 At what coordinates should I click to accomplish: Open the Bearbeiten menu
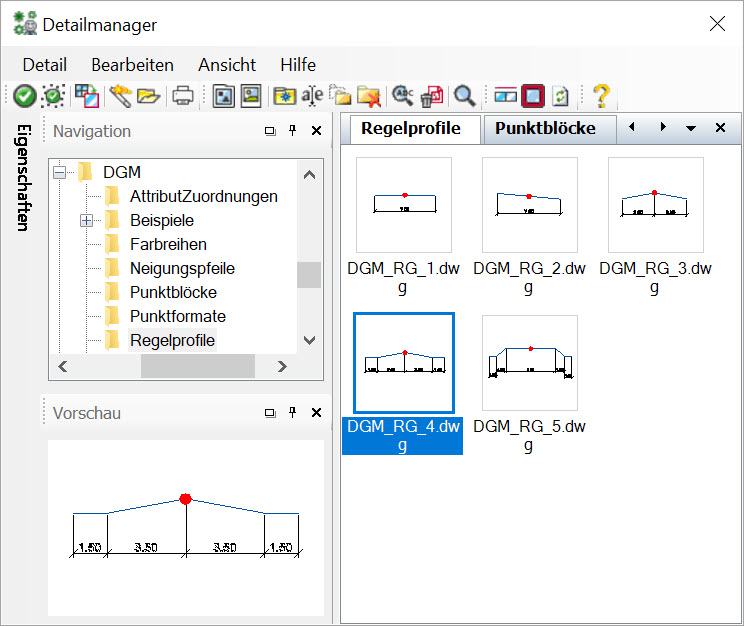[132, 65]
